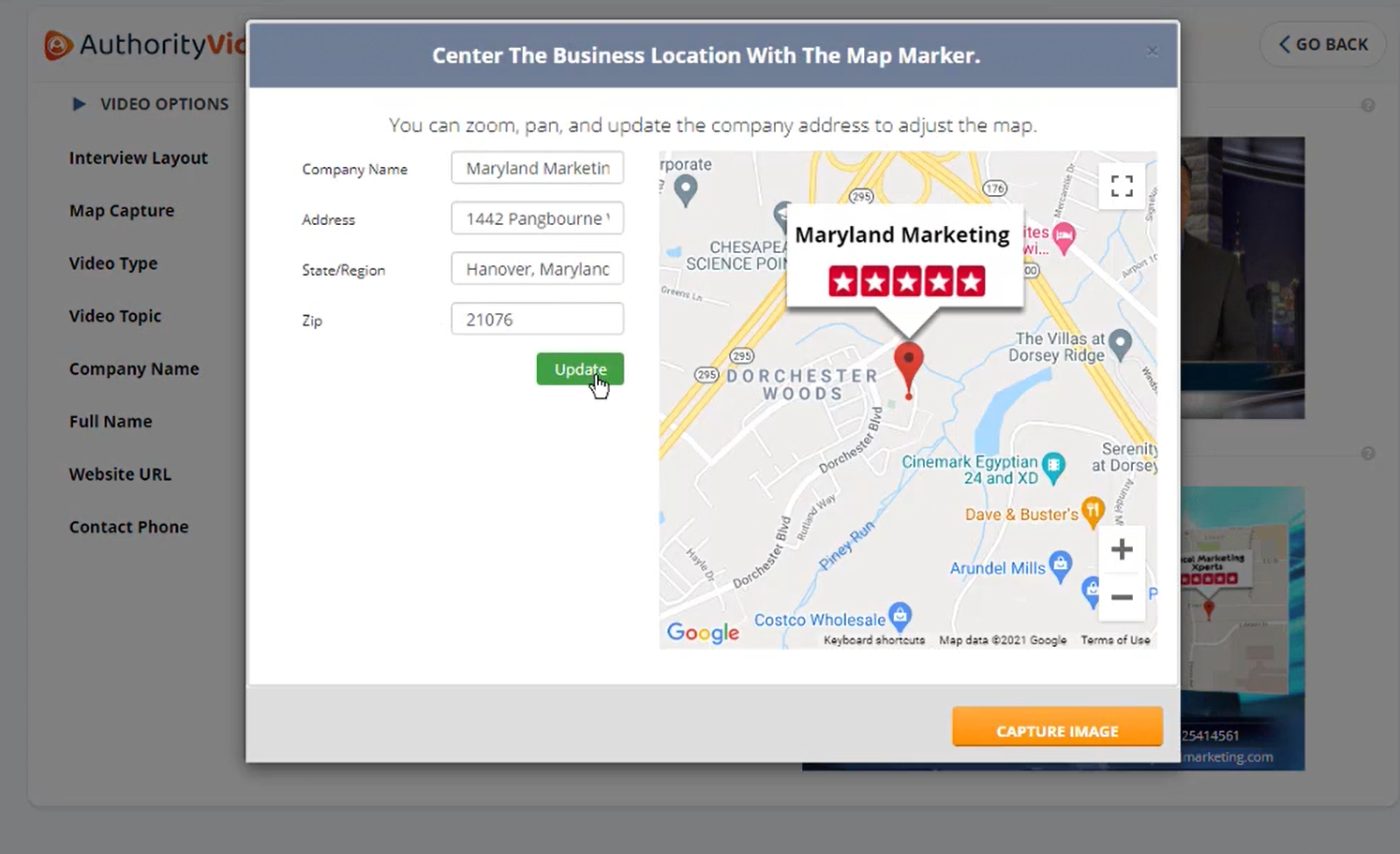Zoom in with the map plus button
Image resolution: width=1400 pixels, height=854 pixels.
tap(1122, 549)
